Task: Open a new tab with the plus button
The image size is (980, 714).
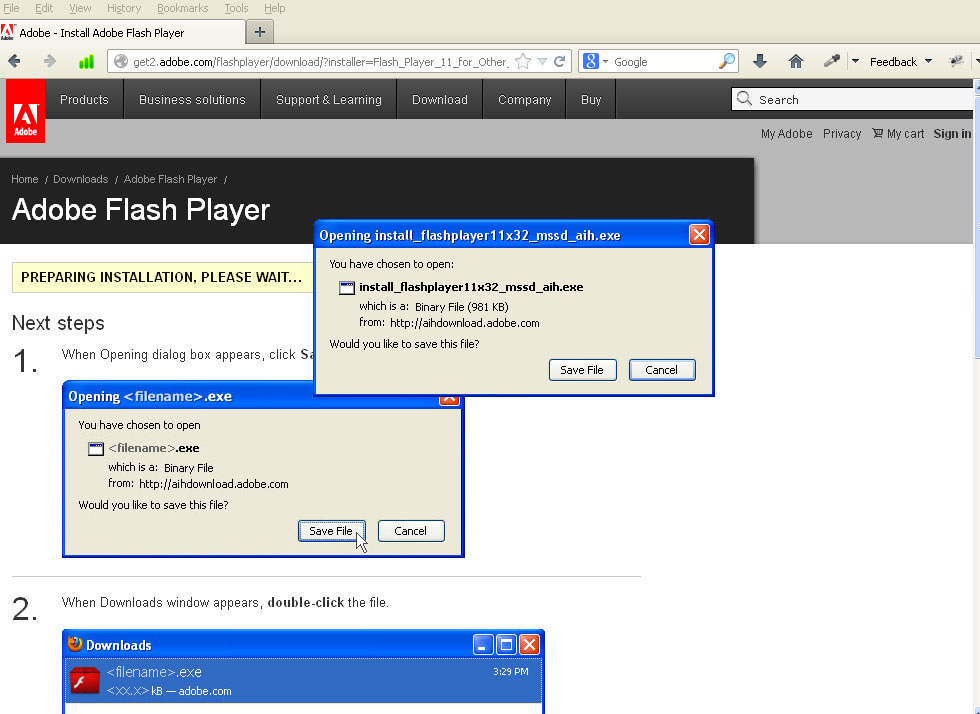Action: tap(260, 32)
